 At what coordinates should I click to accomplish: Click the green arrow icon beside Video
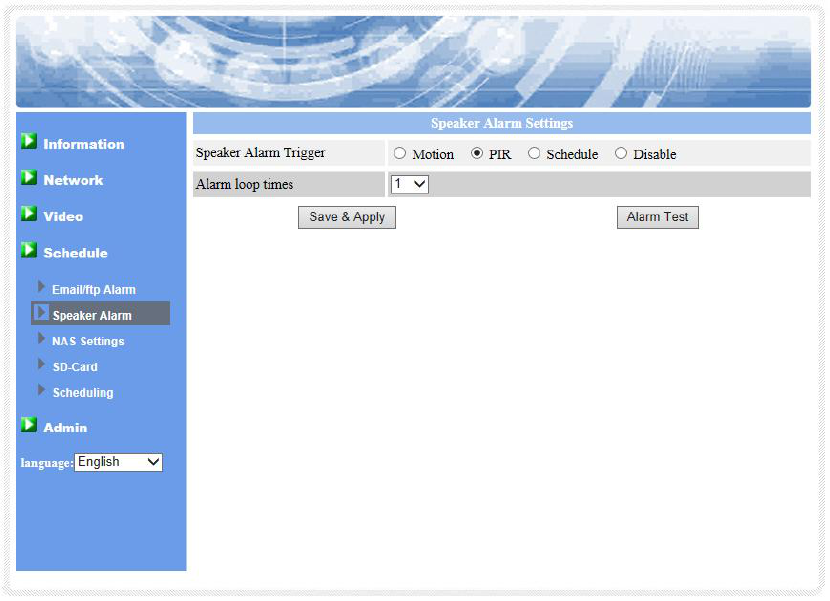coord(29,213)
